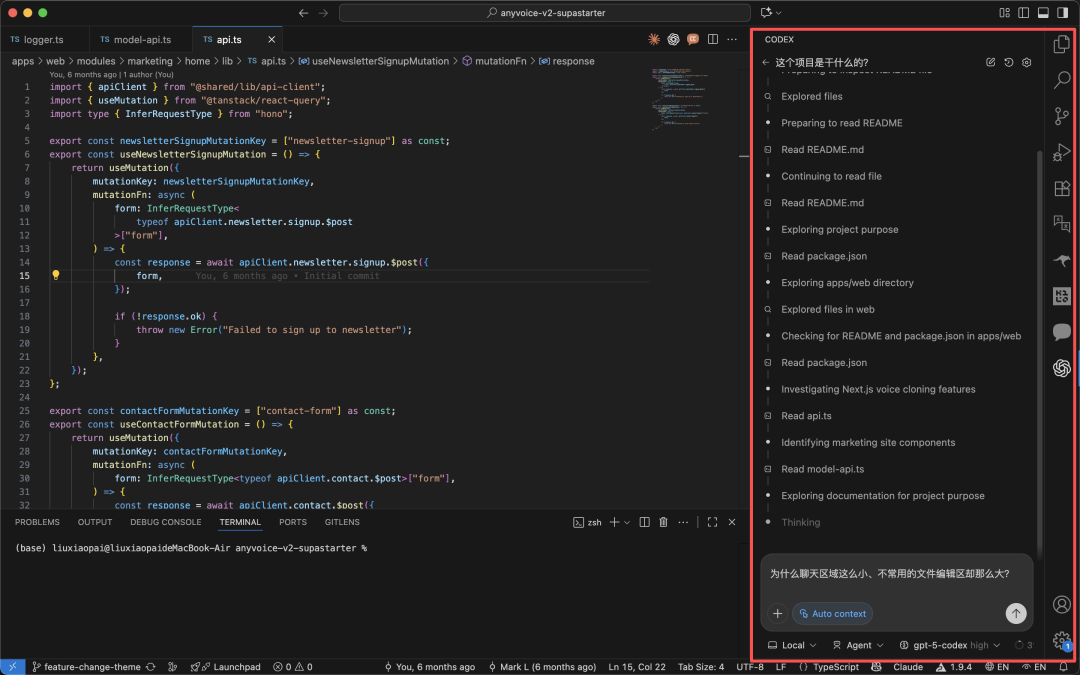The height and width of the screenshot is (675, 1080).
Task: Customize layout icon in title bar
Action: tap(1004, 12)
